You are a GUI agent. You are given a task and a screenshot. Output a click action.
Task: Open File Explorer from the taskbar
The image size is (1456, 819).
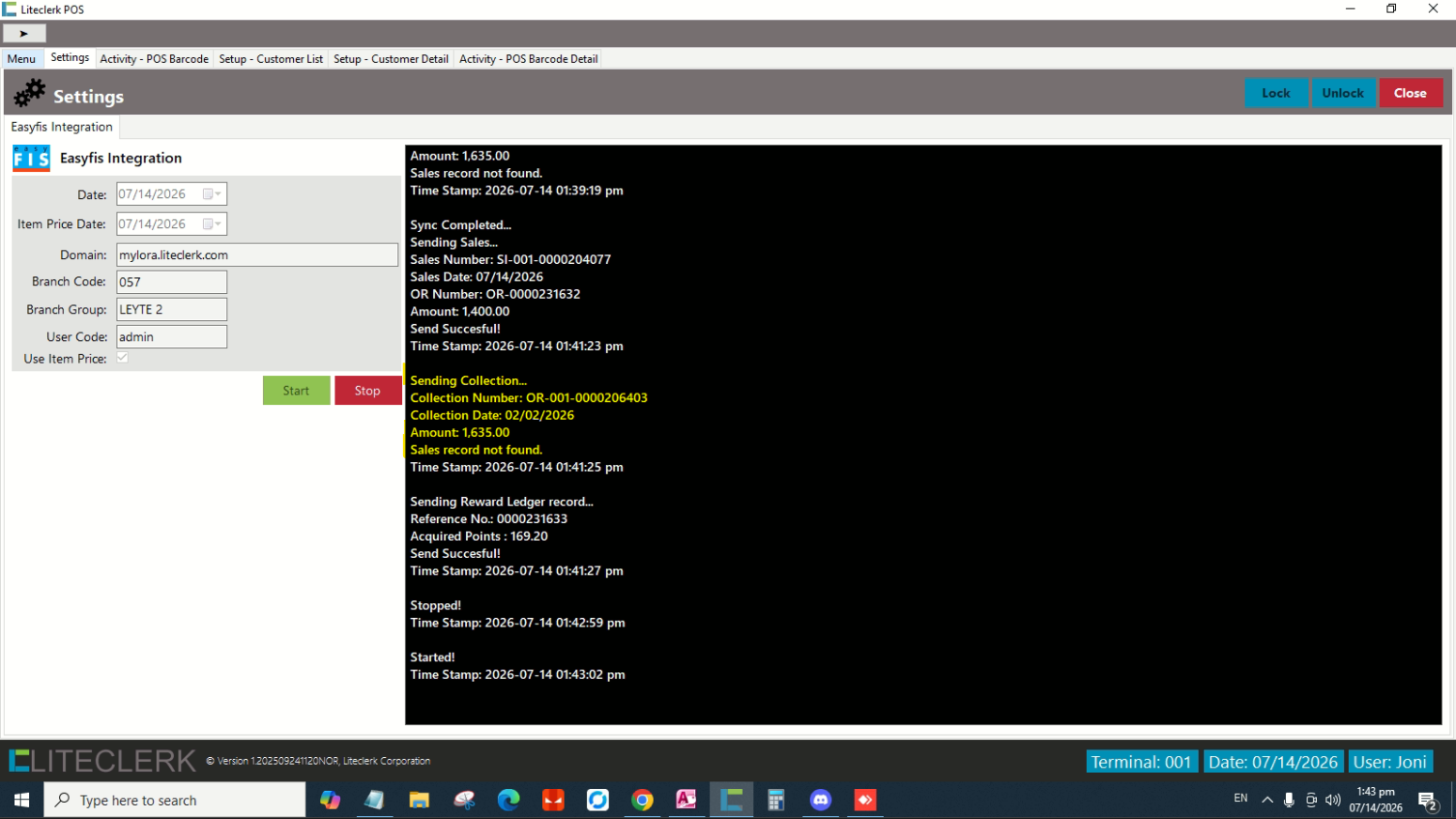tap(419, 800)
